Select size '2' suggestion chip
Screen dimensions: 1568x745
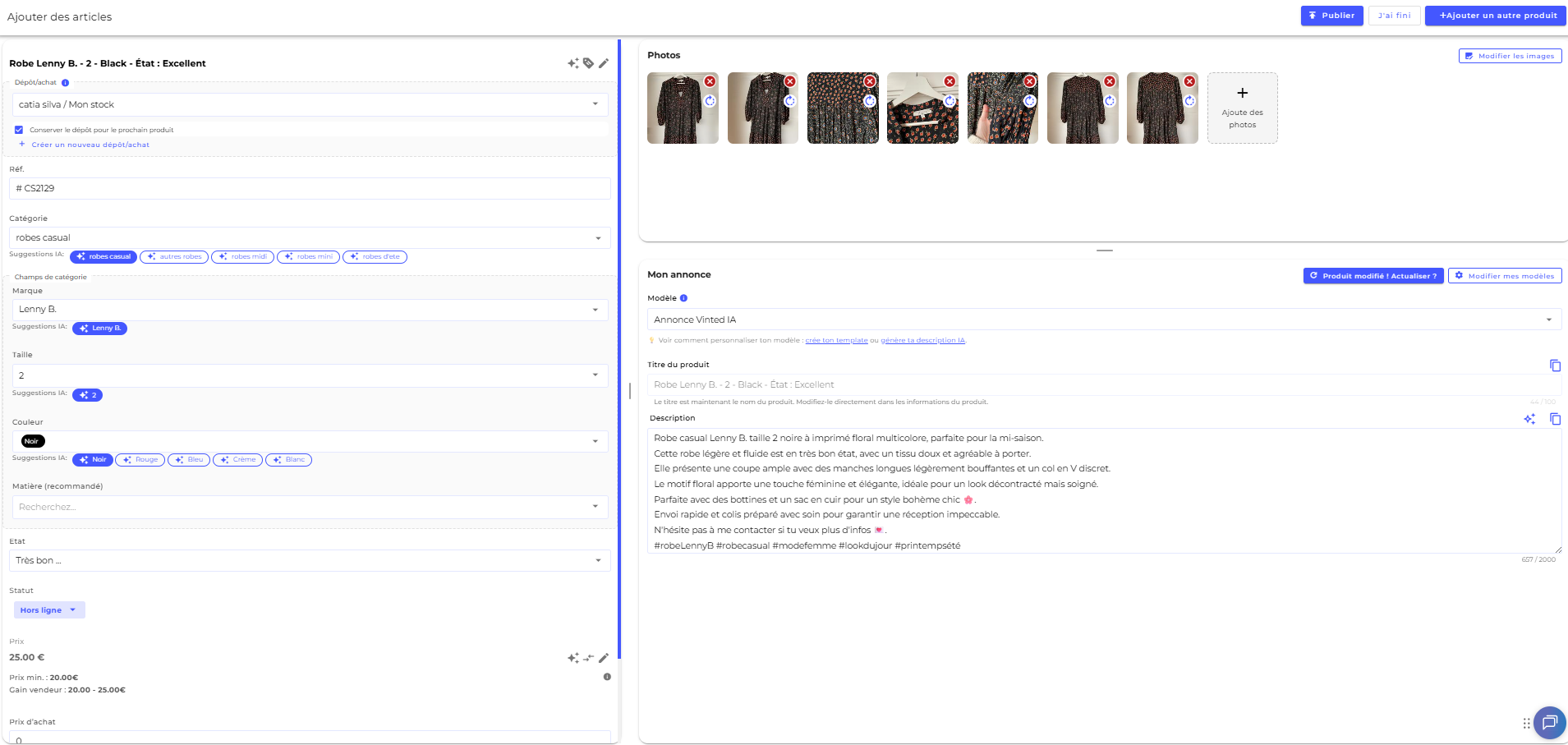(x=87, y=395)
